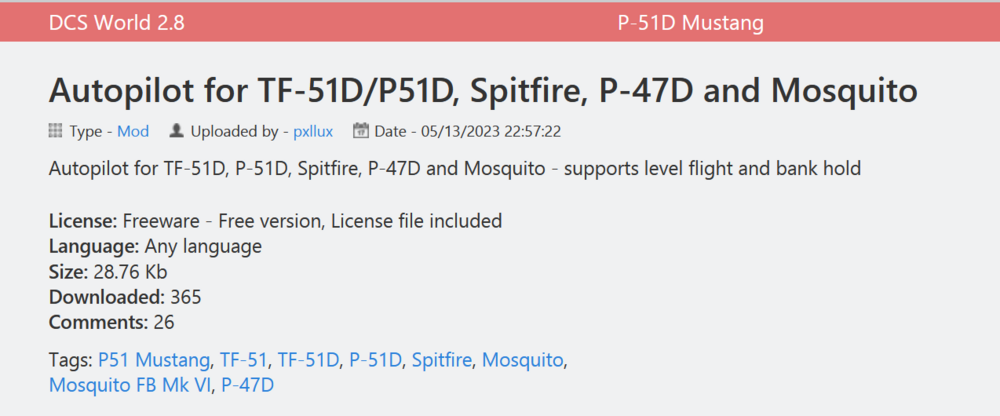This screenshot has width=1000, height=416.
Task: Open the Mosquito FB Mk VI tag
Action: (x=130, y=385)
